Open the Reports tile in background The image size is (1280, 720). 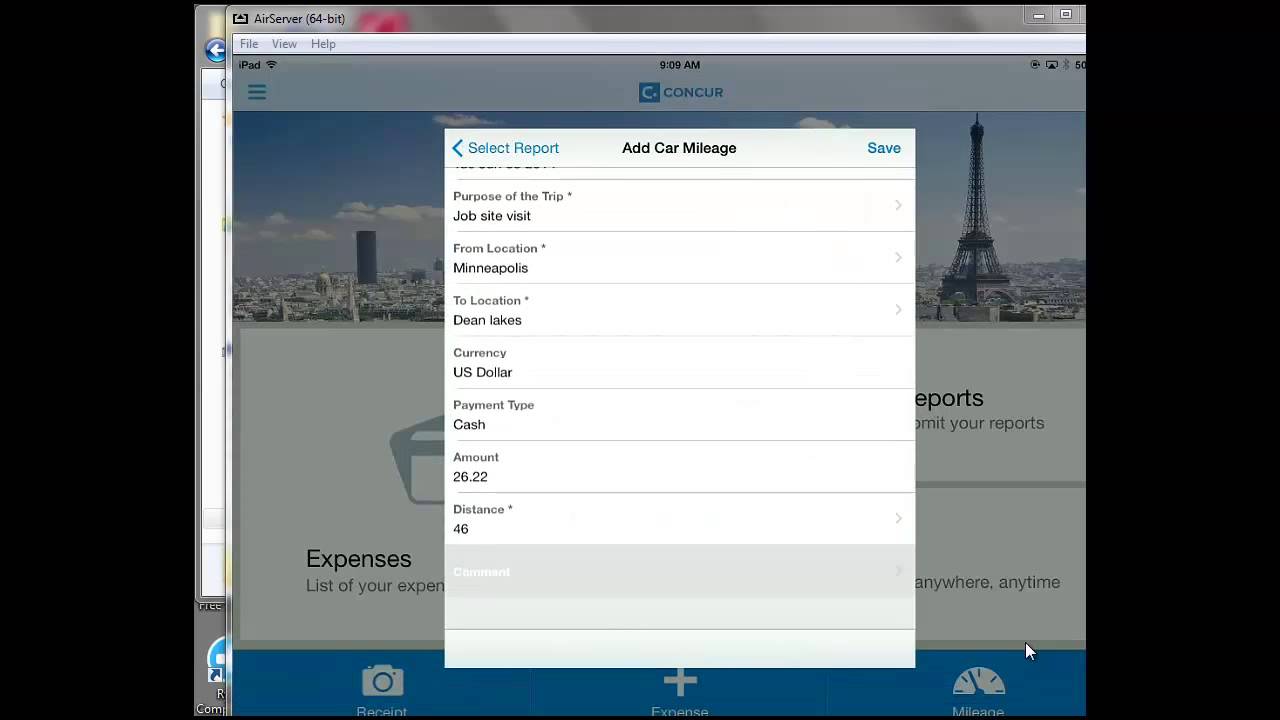[x=1000, y=405]
